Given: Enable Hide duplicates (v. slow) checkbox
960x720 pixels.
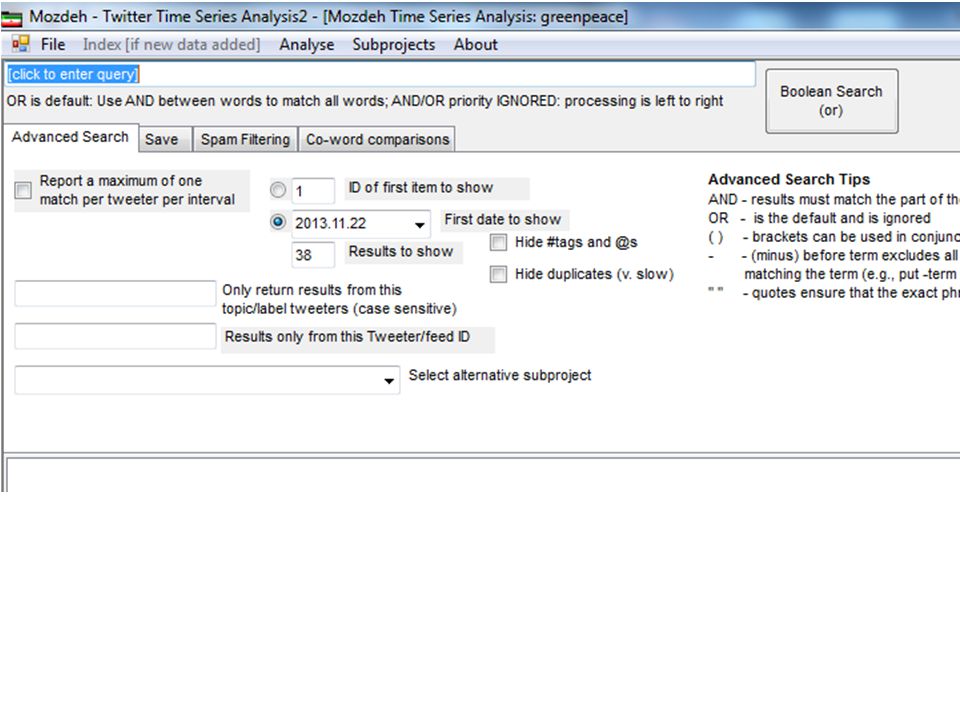Looking at the screenshot, I should [498, 274].
